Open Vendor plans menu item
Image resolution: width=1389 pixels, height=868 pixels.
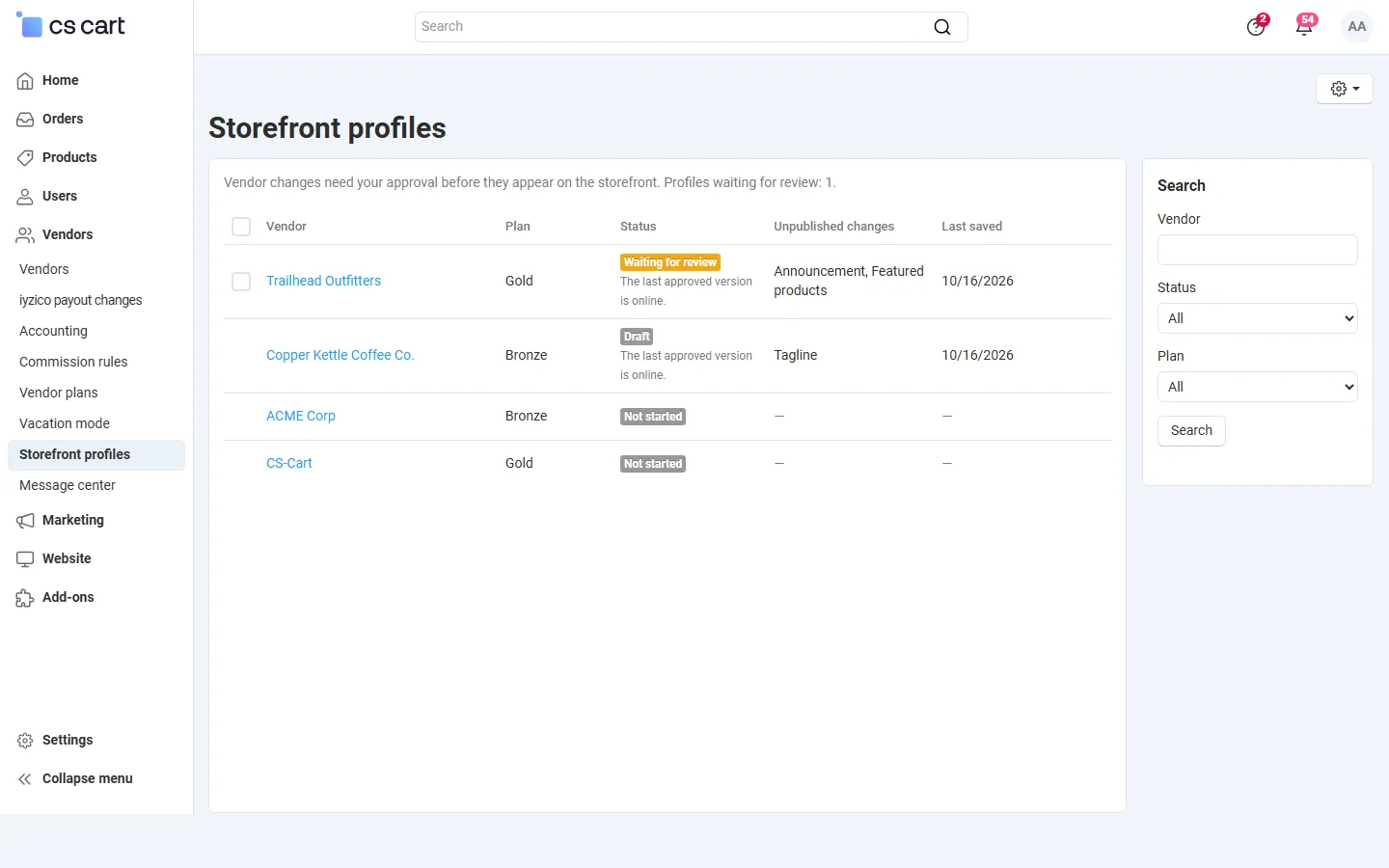click(x=59, y=393)
